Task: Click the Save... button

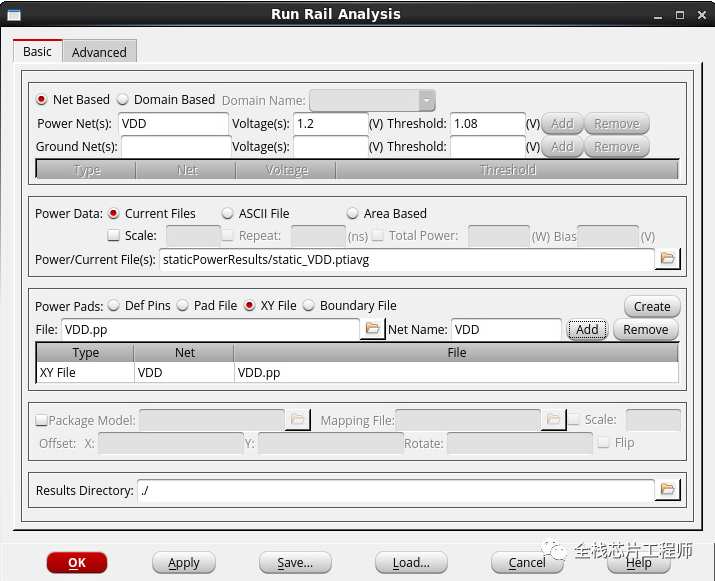Action: 295,563
